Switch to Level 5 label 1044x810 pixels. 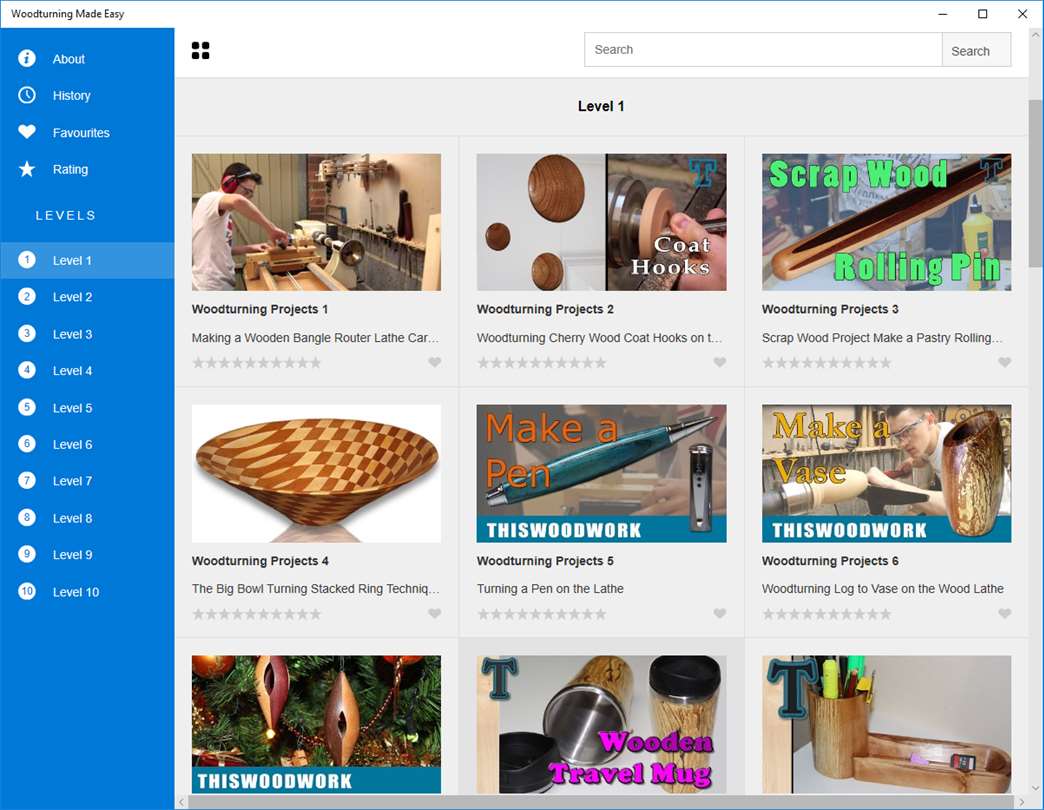[x=73, y=408]
